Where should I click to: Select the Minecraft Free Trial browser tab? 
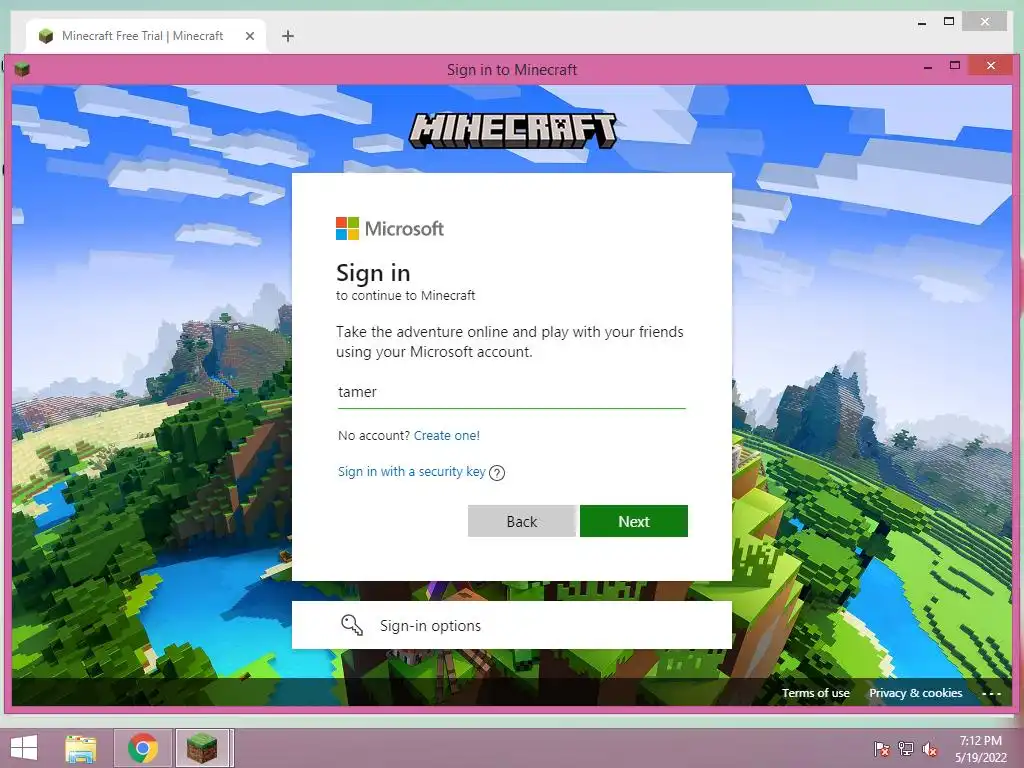146,36
